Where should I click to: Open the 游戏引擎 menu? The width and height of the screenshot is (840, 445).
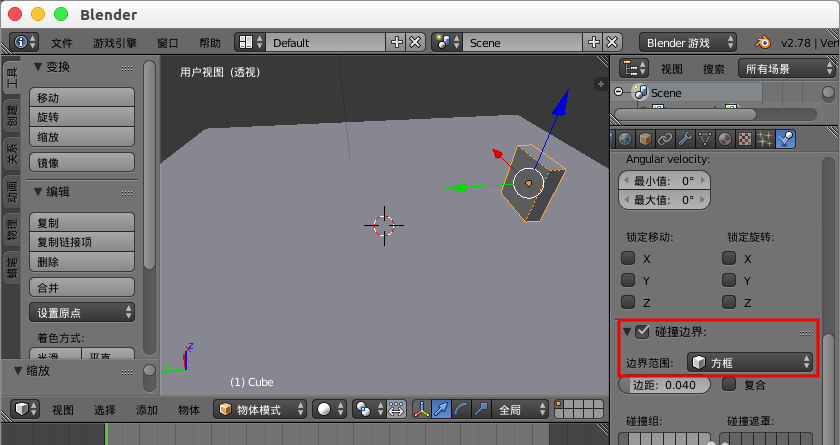pos(115,43)
